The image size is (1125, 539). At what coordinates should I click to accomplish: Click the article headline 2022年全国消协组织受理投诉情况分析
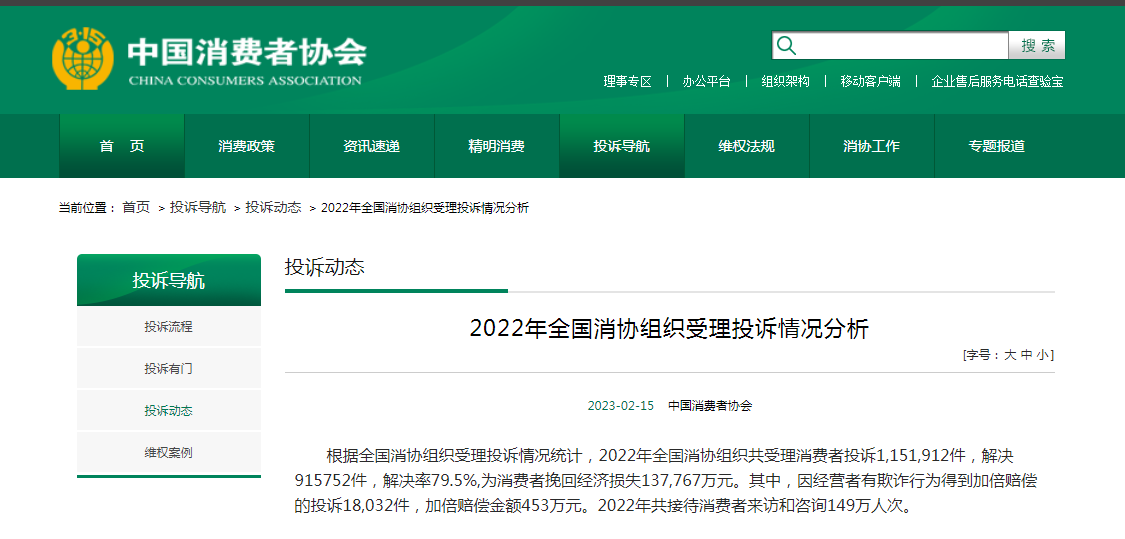669,329
